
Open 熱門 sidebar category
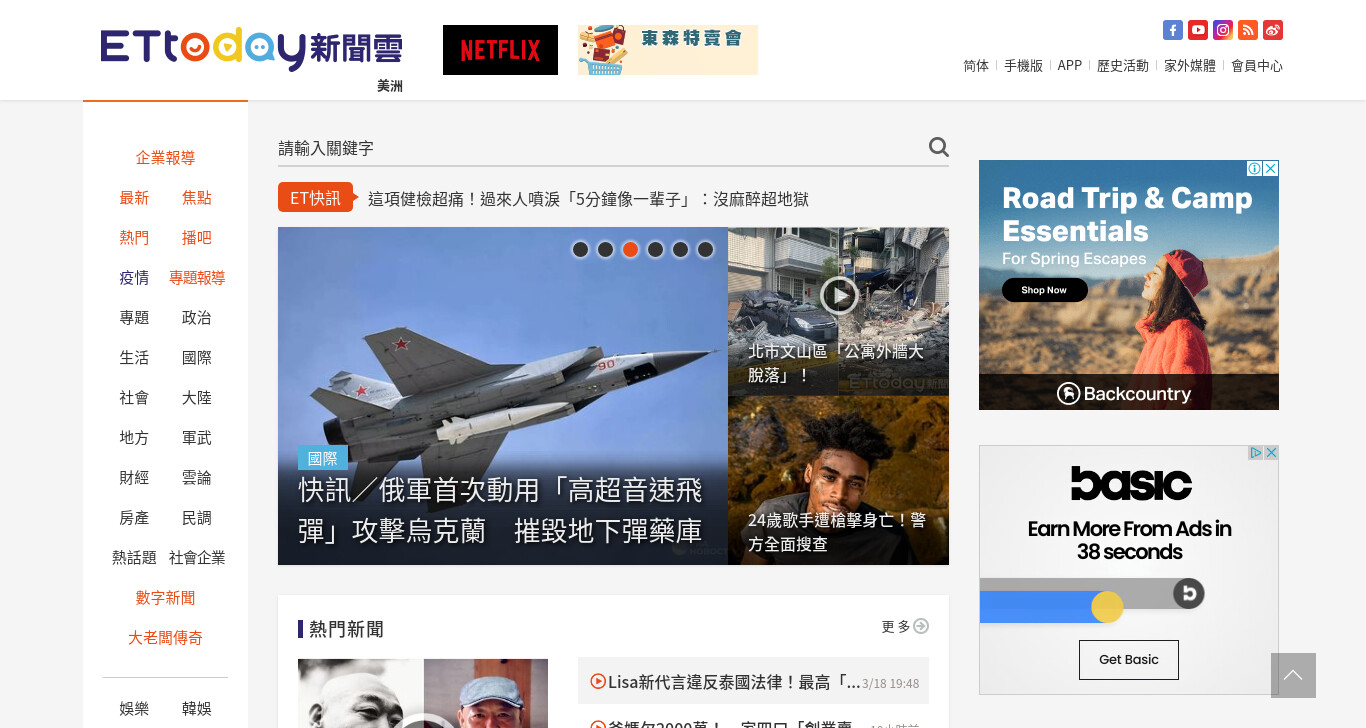(134, 238)
